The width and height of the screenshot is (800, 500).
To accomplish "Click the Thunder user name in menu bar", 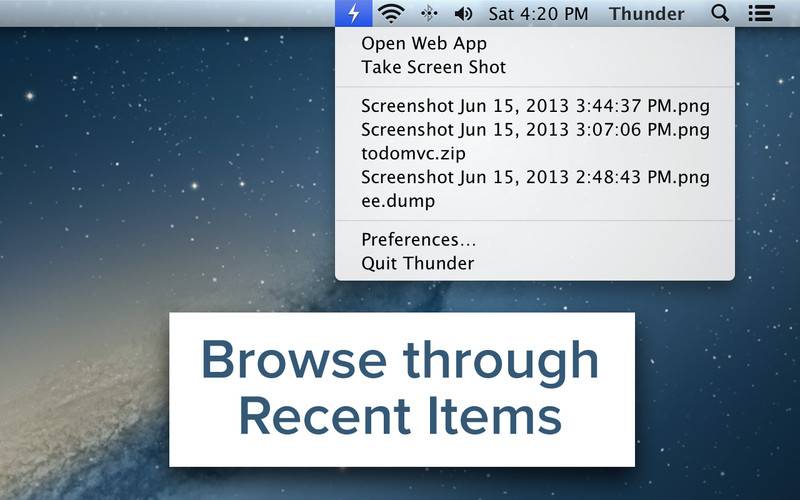I will (646, 14).
